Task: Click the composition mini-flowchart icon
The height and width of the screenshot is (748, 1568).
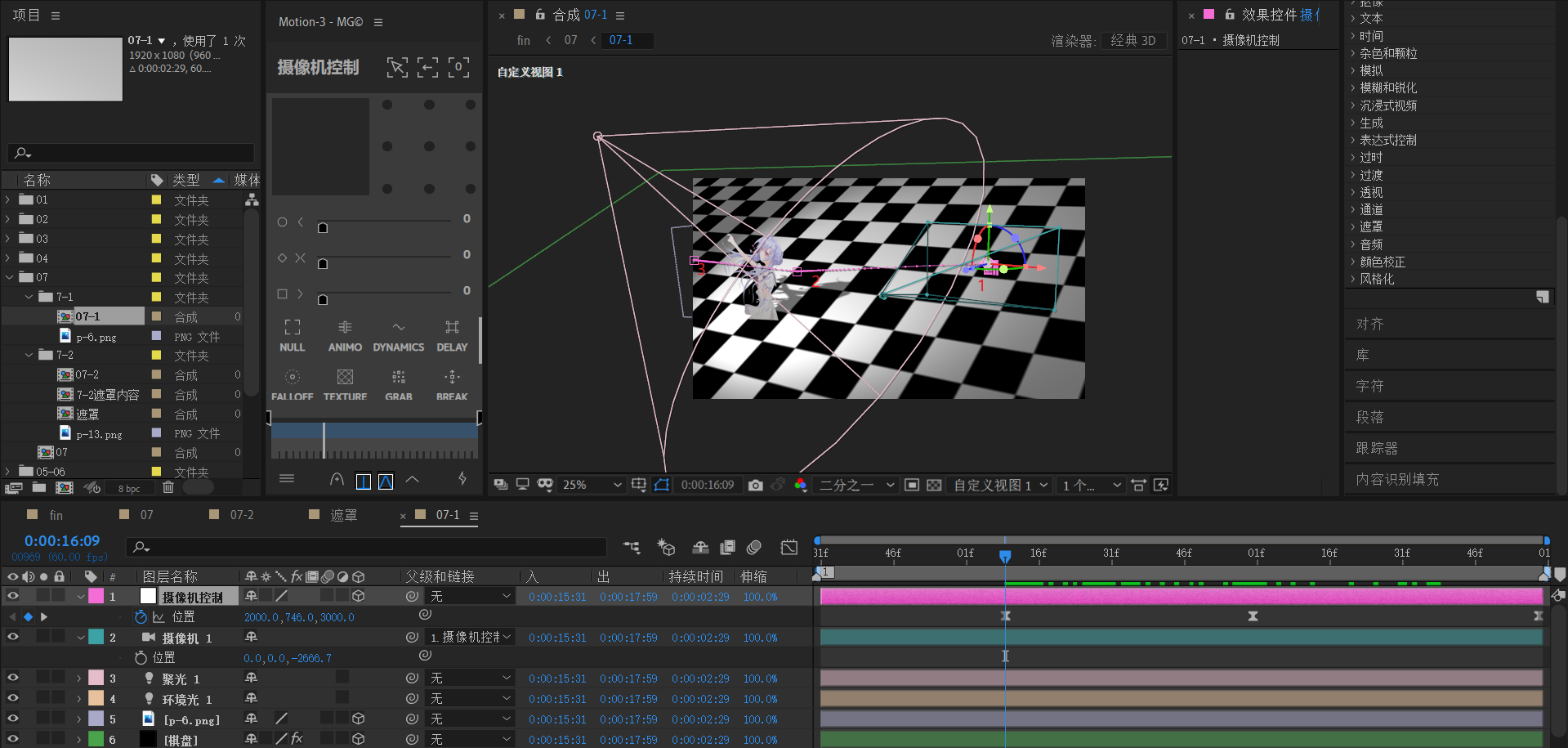Action: pyautogui.click(x=632, y=547)
